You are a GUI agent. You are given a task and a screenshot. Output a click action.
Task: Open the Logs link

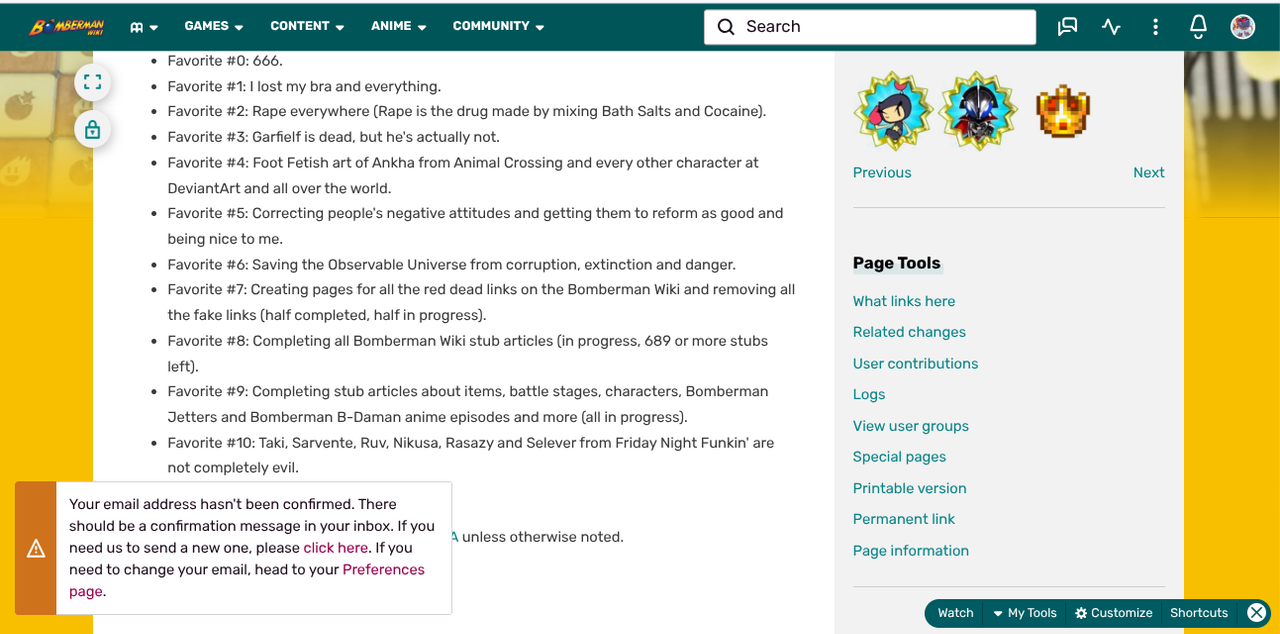pos(869,394)
